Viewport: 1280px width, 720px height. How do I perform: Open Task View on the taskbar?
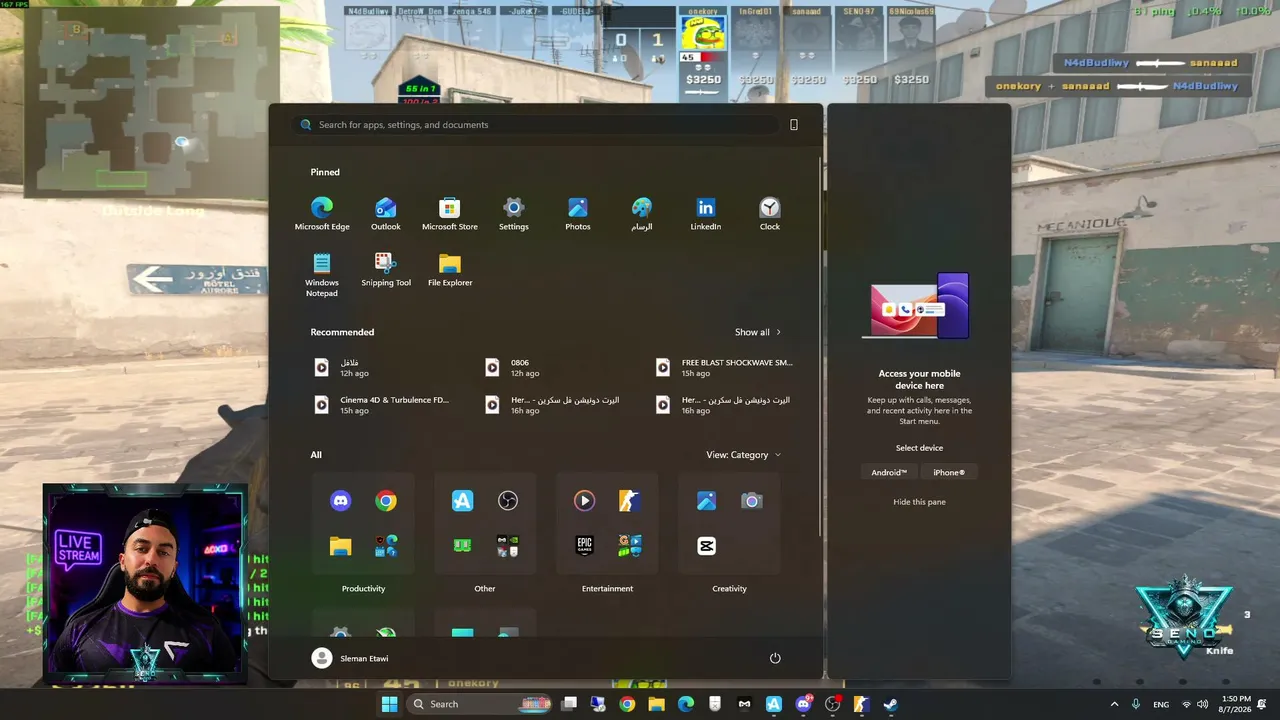point(569,704)
